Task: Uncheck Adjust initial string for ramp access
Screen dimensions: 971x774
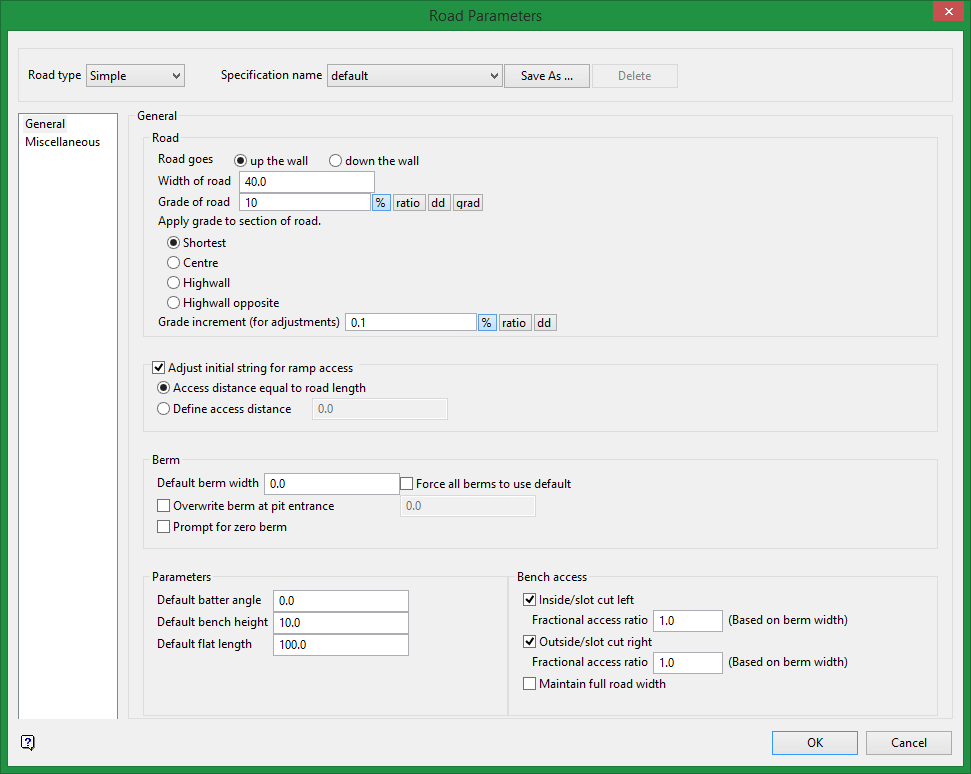Action: tap(158, 368)
